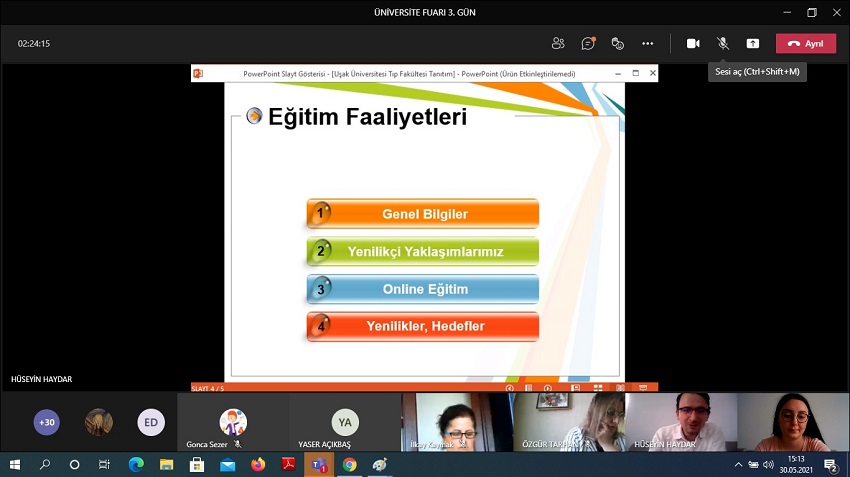Open Google Chrome from the taskbar
The image size is (850, 477).
coord(349,465)
